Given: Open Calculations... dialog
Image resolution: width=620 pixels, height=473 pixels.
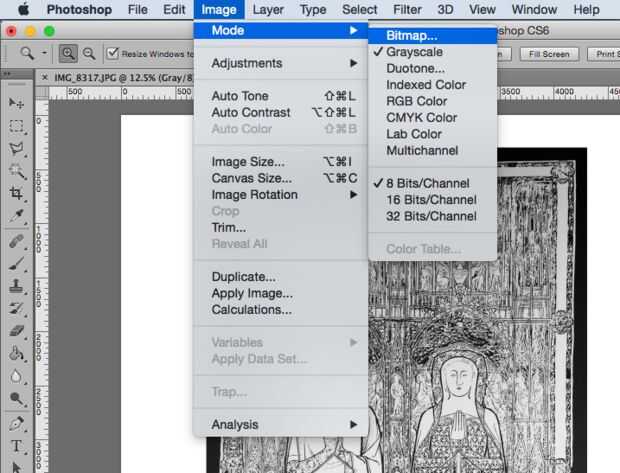Looking at the screenshot, I should pos(280,310).
